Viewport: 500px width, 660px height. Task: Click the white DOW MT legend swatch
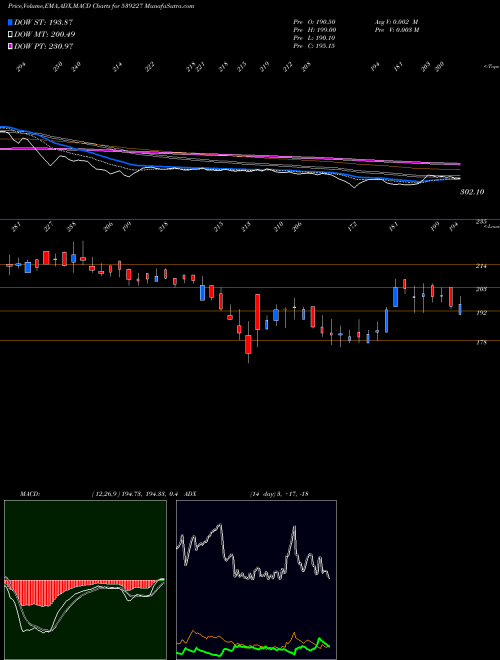(x=10, y=34)
